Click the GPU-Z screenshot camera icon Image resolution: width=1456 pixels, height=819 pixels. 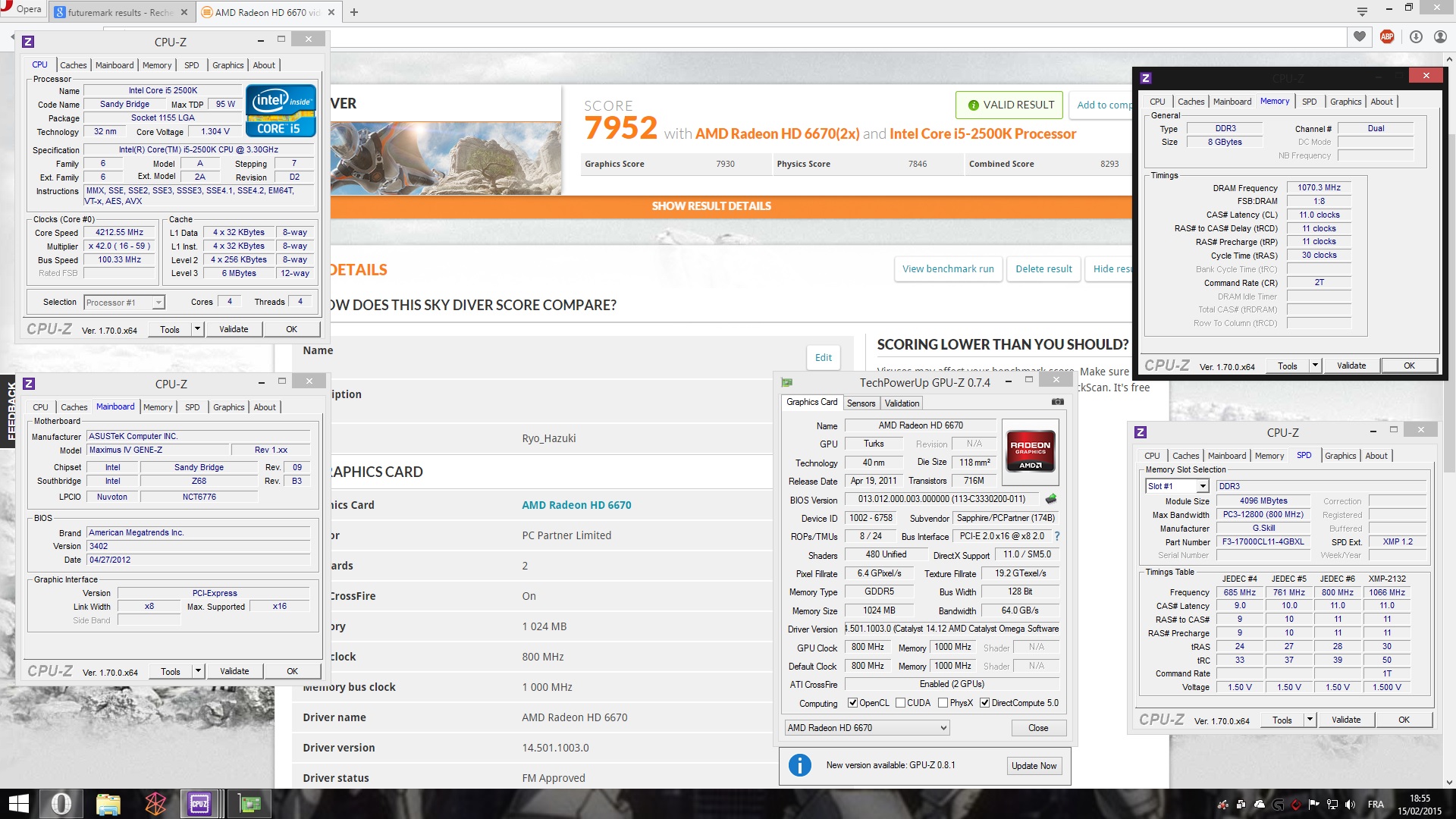[1057, 402]
